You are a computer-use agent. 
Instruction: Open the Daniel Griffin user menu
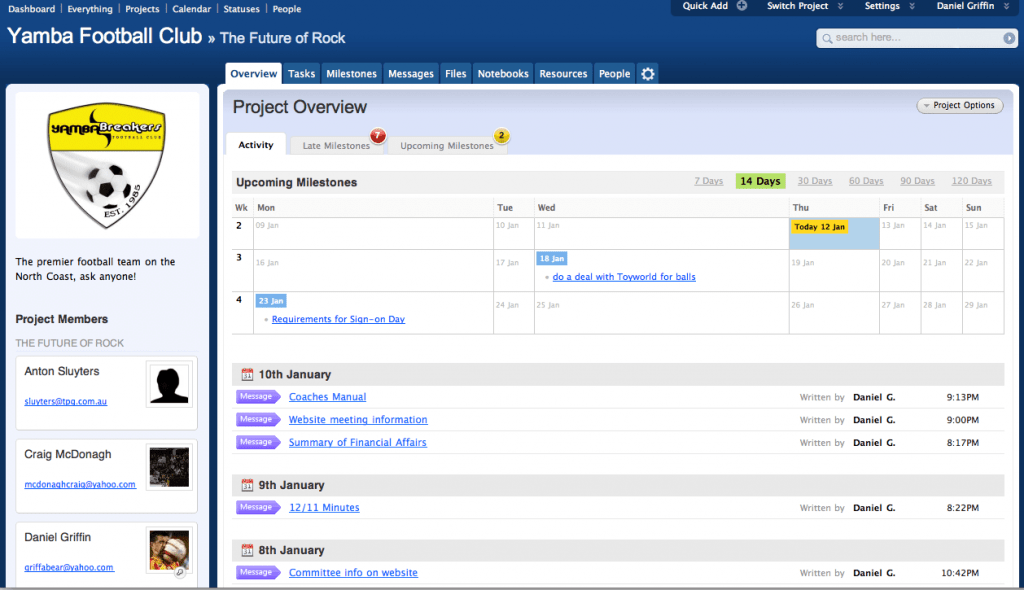[x=973, y=6]
